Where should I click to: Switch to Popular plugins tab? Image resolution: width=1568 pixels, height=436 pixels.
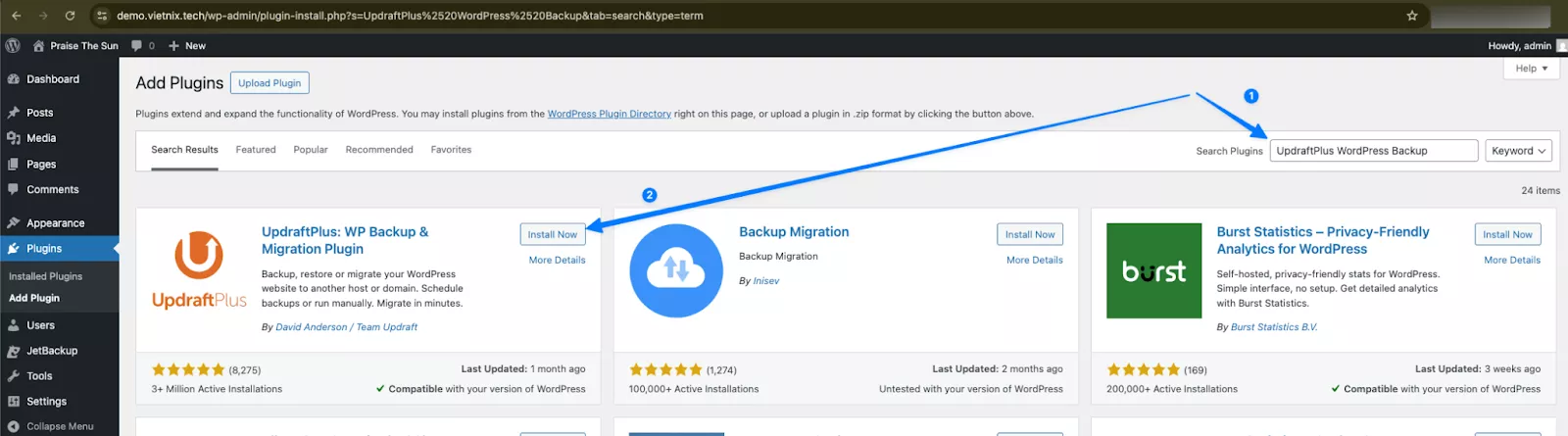311,150
